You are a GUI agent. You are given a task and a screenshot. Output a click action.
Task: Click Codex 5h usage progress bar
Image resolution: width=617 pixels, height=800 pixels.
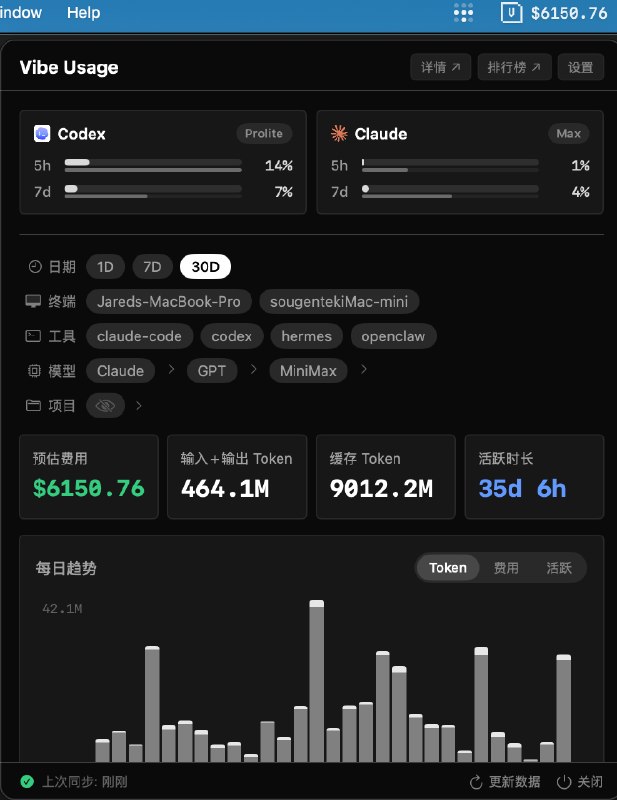pyautogui.click(x=153, y=165)
